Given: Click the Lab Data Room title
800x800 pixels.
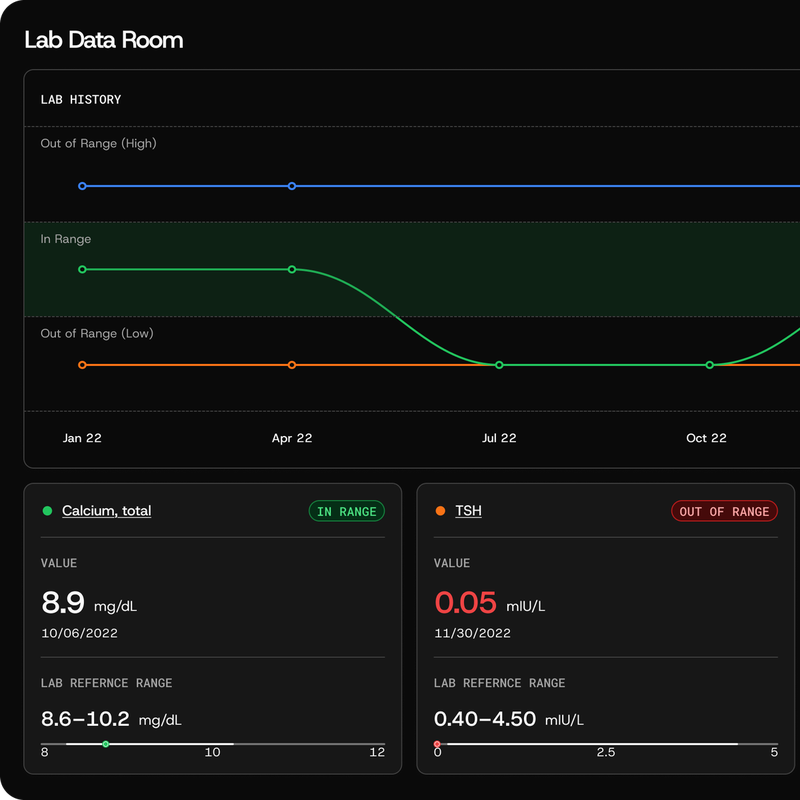Looking at the screenshot, I should point(104,40).
